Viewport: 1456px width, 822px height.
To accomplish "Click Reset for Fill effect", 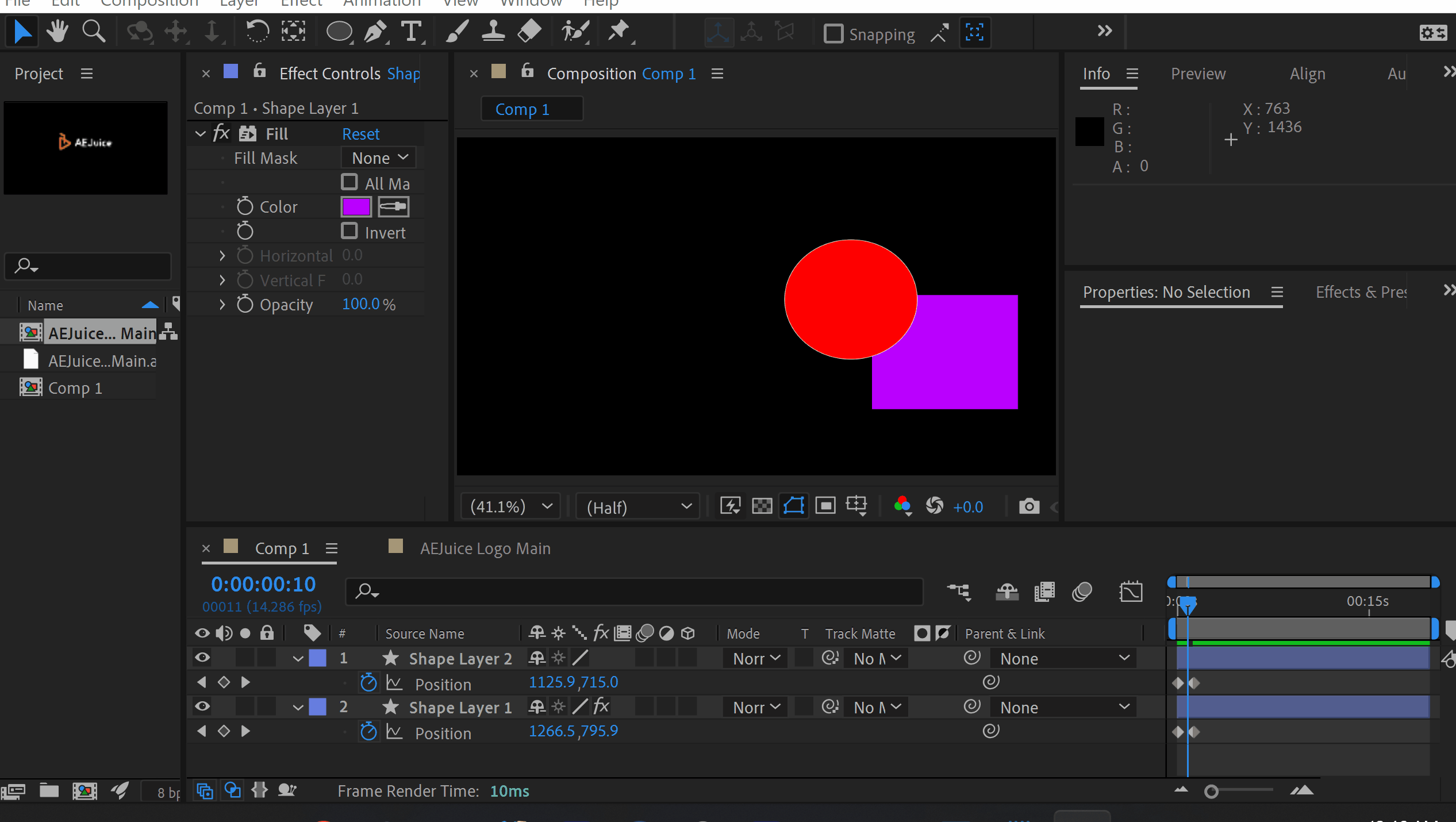I will click(x=360, y=134).
